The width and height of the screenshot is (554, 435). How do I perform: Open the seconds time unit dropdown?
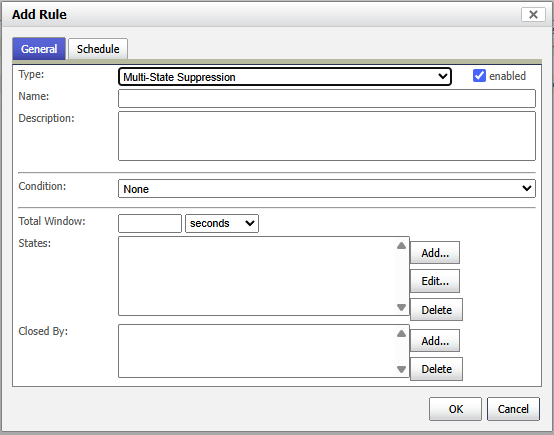point(222,223)
